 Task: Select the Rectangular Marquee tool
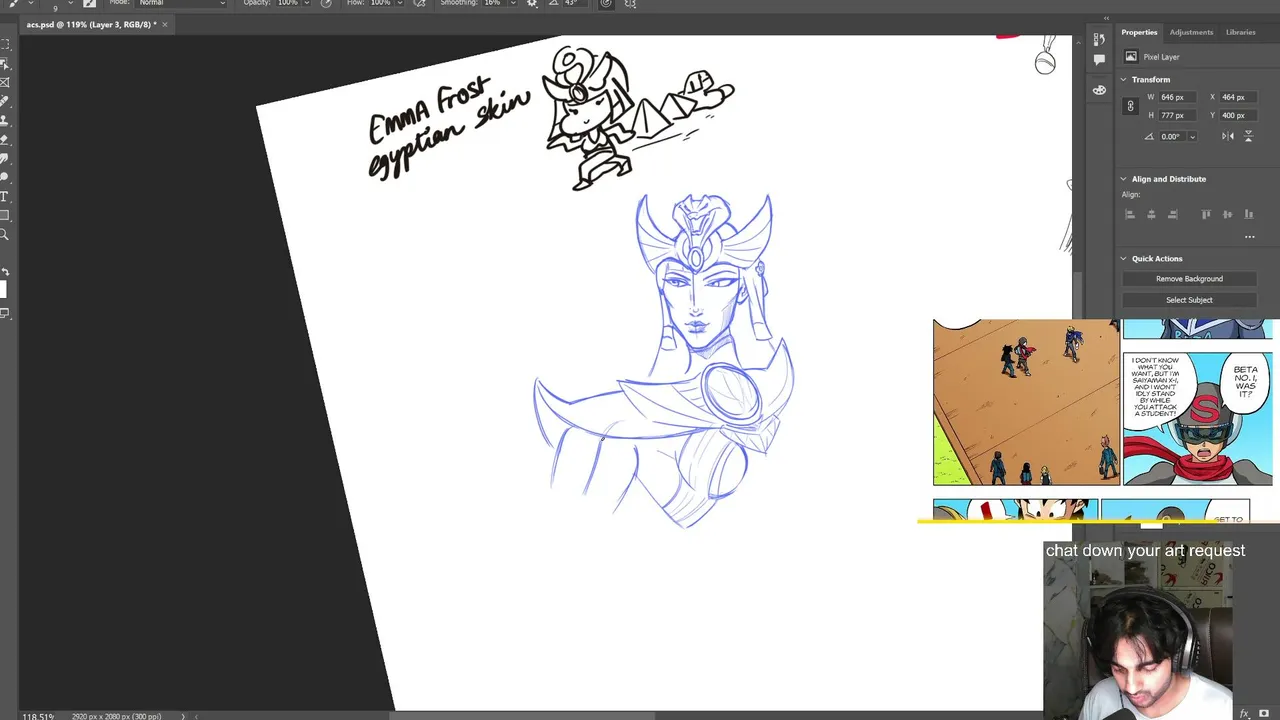click(4, 44)
